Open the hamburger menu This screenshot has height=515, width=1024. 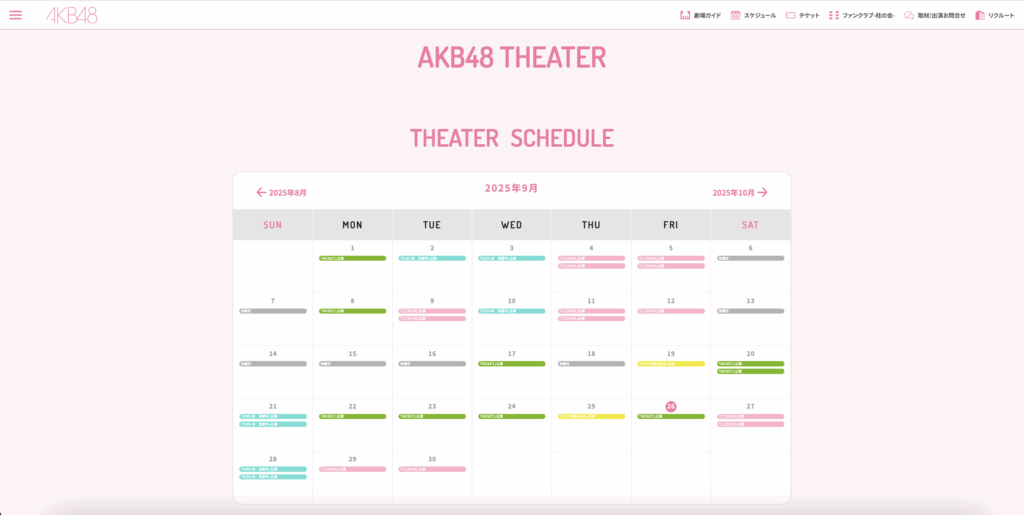tap(15, 15)
